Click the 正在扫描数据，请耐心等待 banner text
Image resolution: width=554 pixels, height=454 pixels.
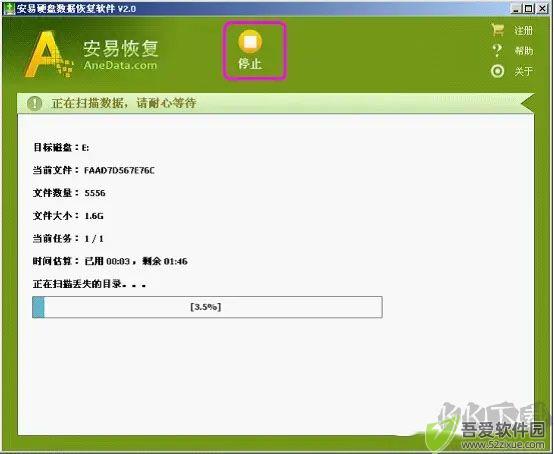[124, 103]
